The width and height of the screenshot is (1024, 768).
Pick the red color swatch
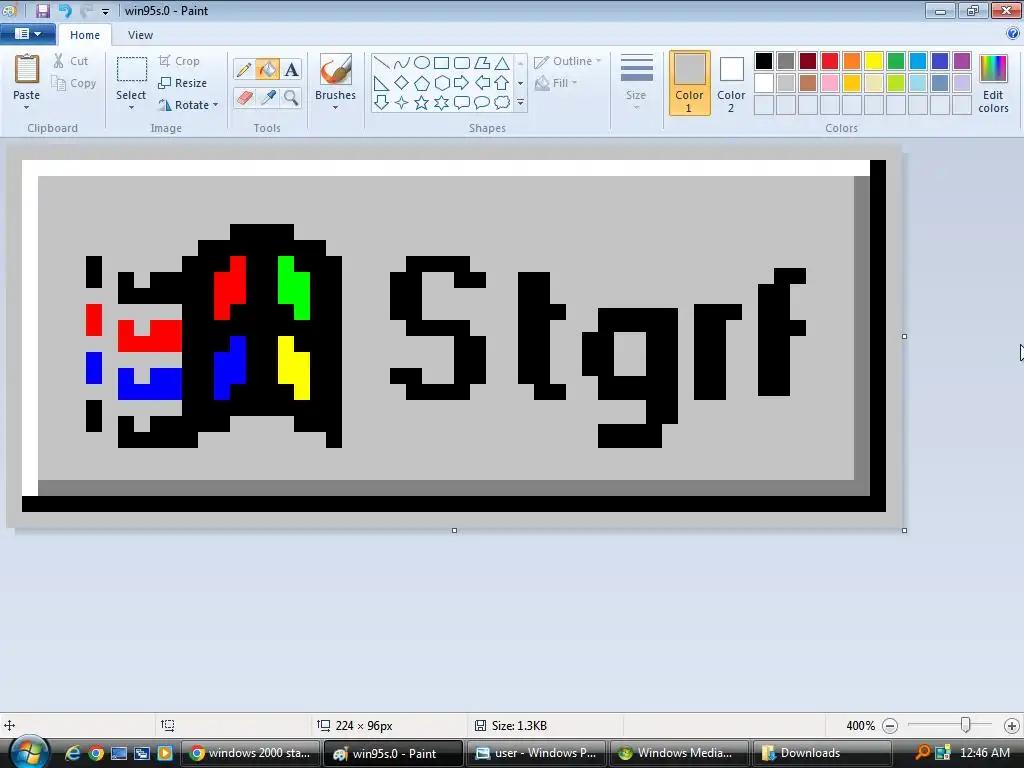coord(830,61)
